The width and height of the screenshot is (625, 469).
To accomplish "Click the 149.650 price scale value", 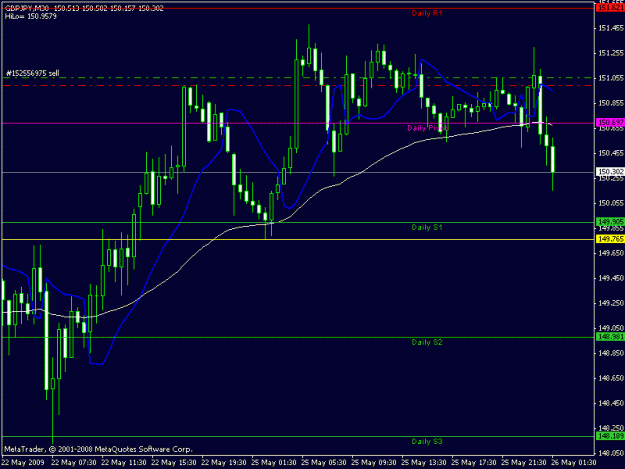I will pyautogui.click(x=611, y=253).
